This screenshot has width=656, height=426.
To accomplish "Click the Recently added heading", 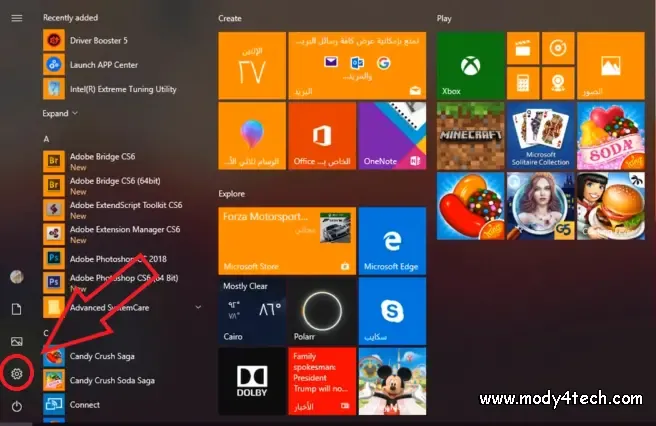I will [70, 18].
